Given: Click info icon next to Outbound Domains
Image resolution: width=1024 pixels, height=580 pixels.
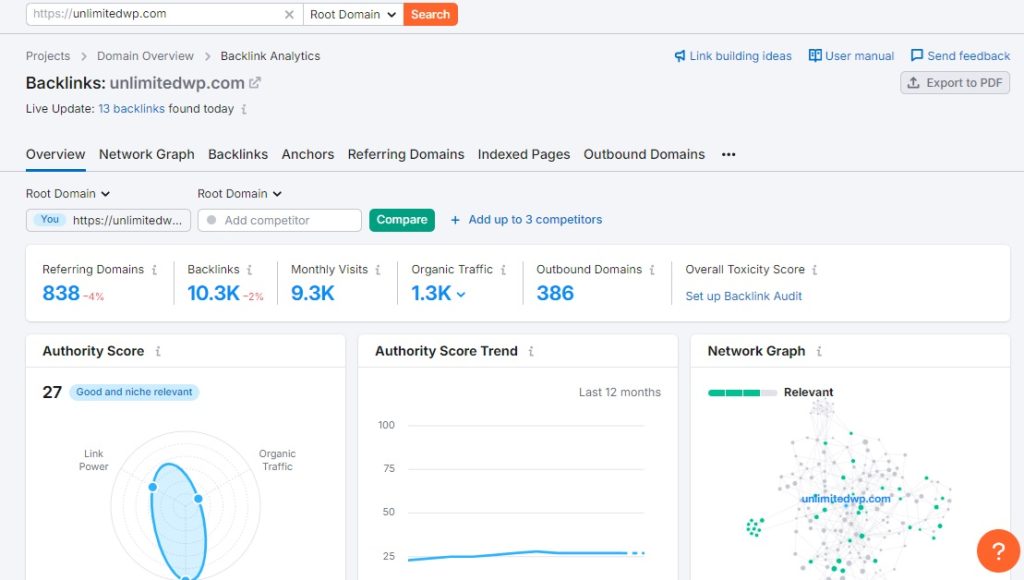Looking at the screenshot, I should 652,270.
